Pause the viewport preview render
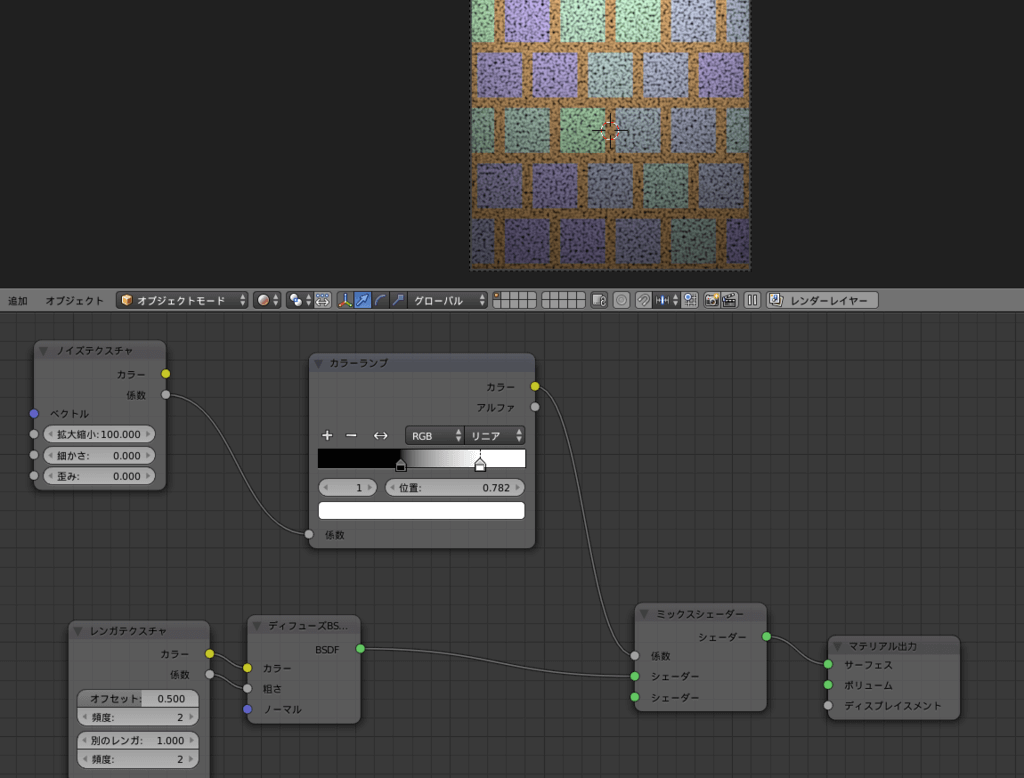1024x778 pixels. [752, 300]
